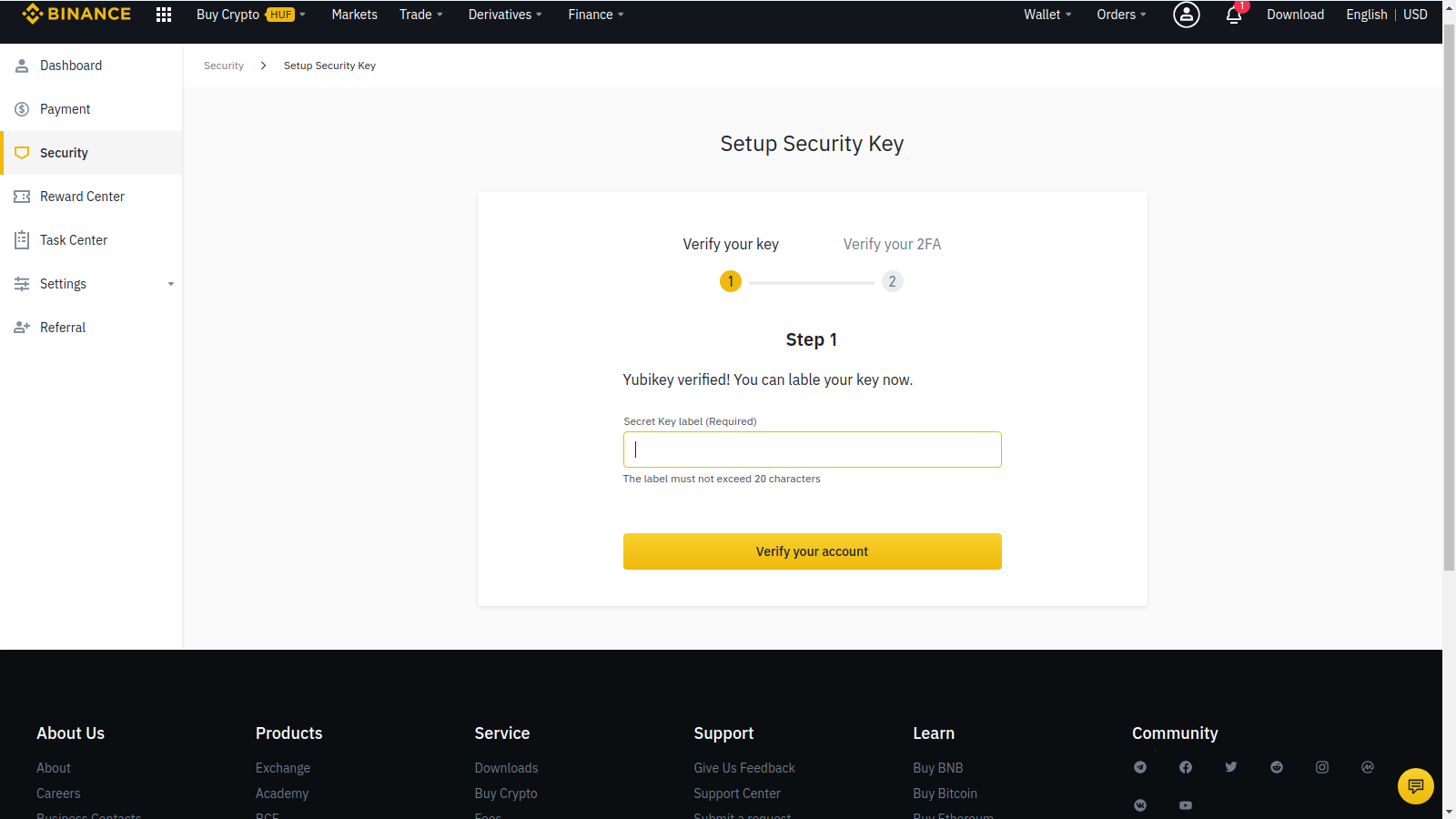Open the Wallet dropdown menu

tap(1047, 15)
